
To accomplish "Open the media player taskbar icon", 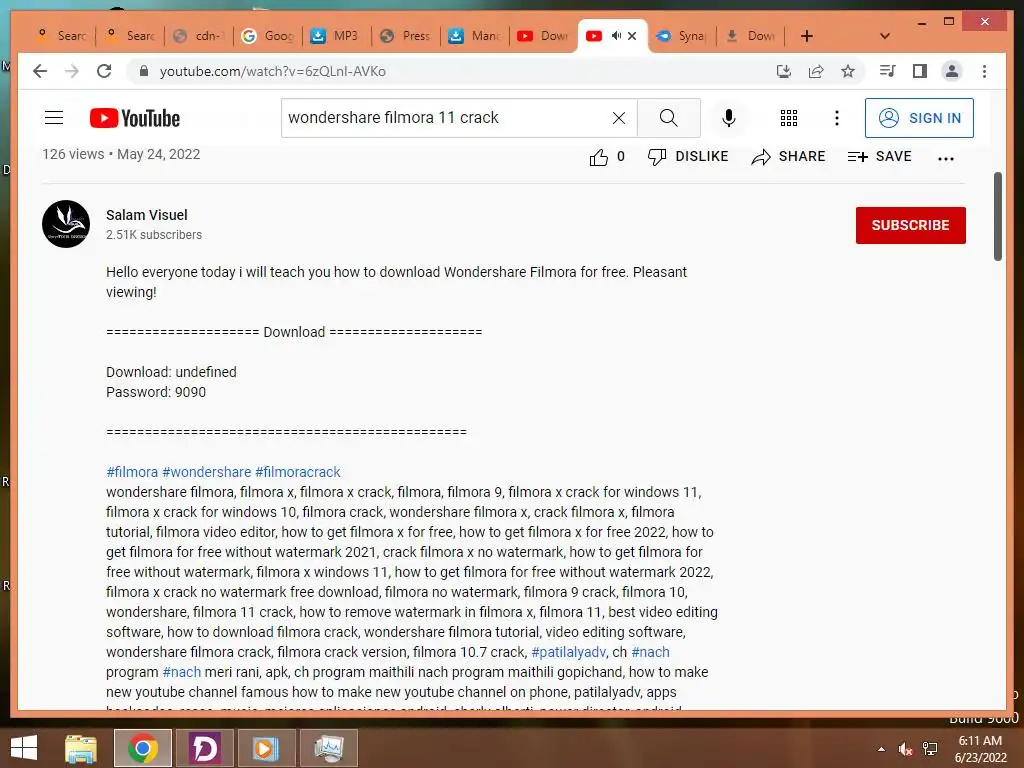I will (266, 748).
